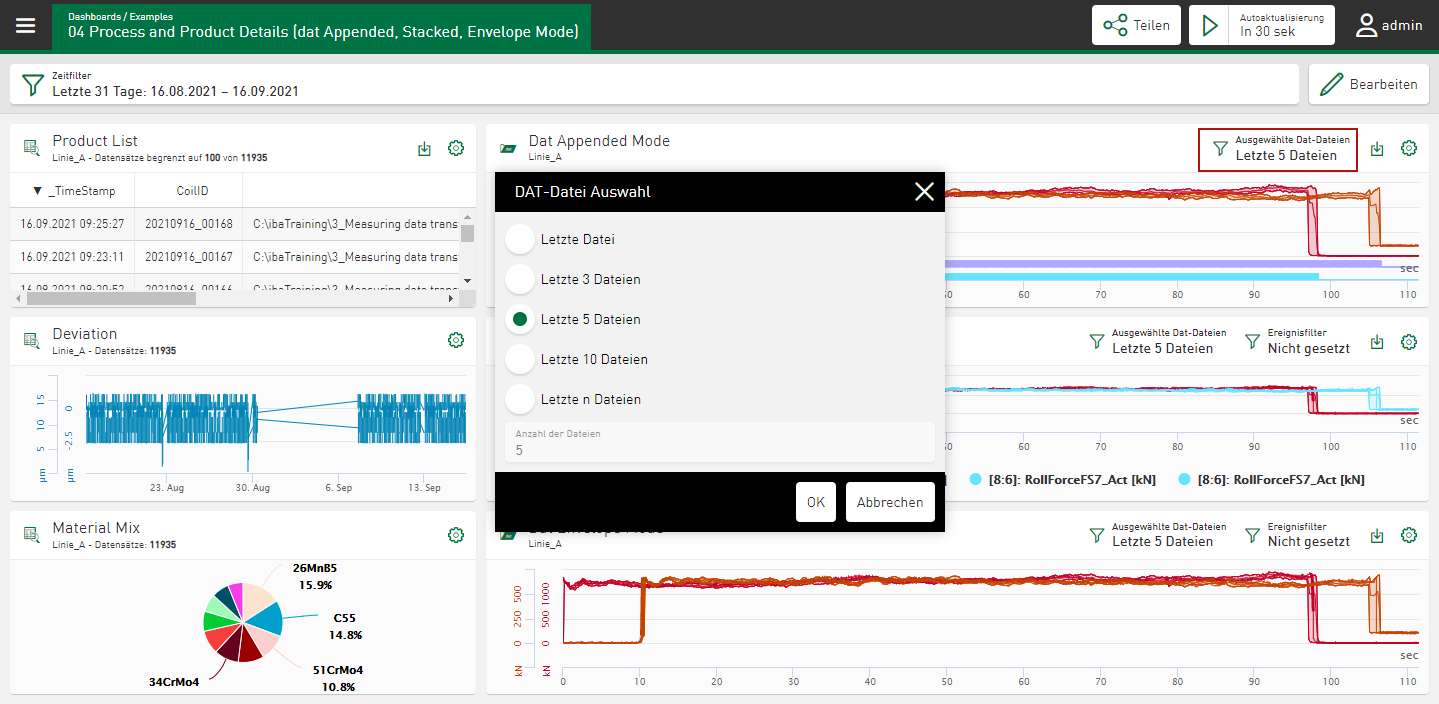Open Dat Appended Mode settings gear
The width and height of the screenshot is (1439, 704).
[x=1409, y=148]
